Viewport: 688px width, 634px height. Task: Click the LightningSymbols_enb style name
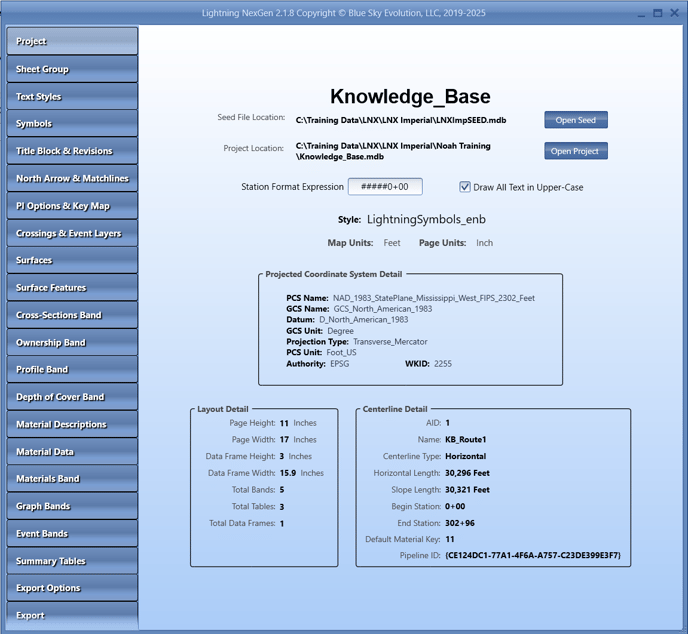click(426, 219)
